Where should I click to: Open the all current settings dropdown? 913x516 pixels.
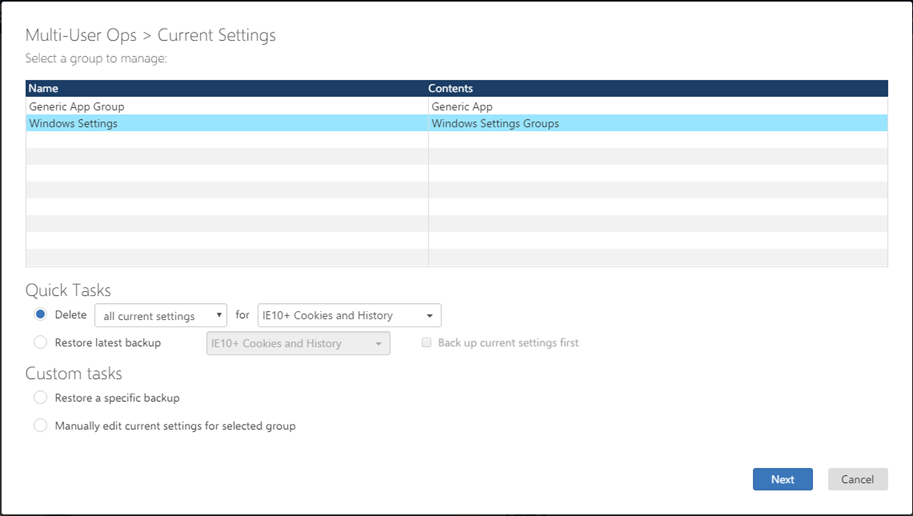click(x=161, y=316)
